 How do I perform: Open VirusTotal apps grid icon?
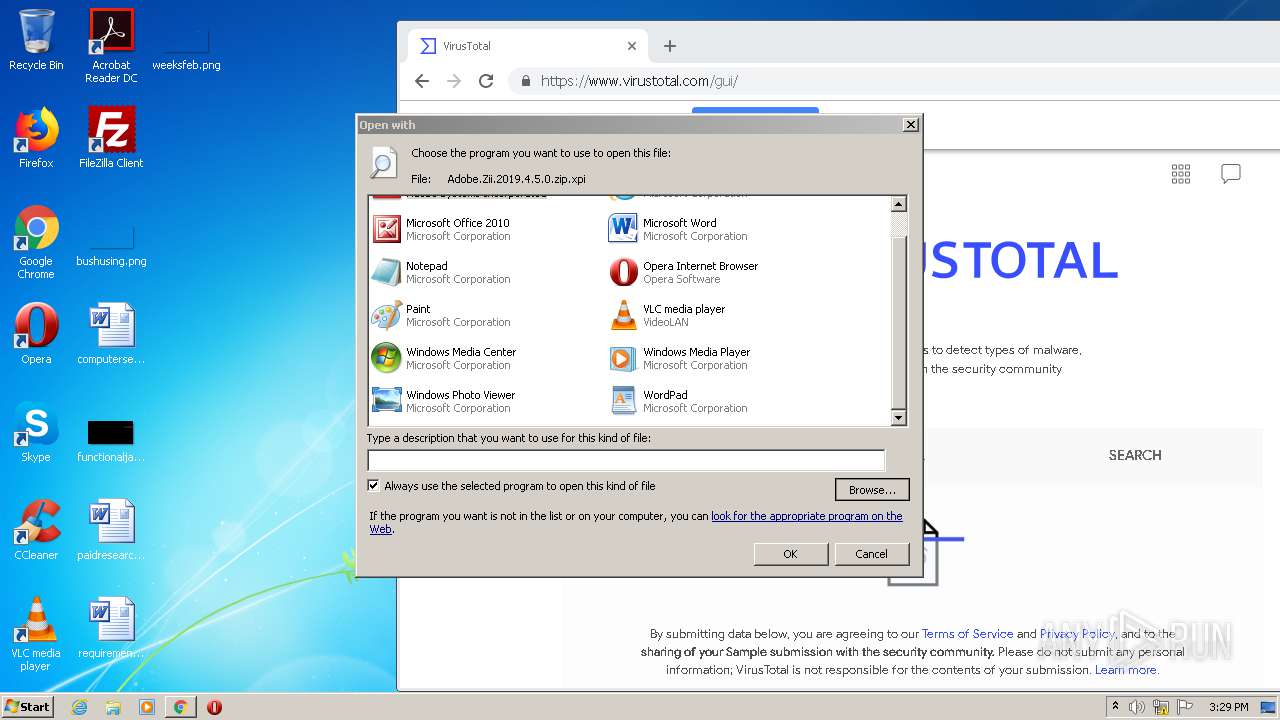click(1181, 174)
